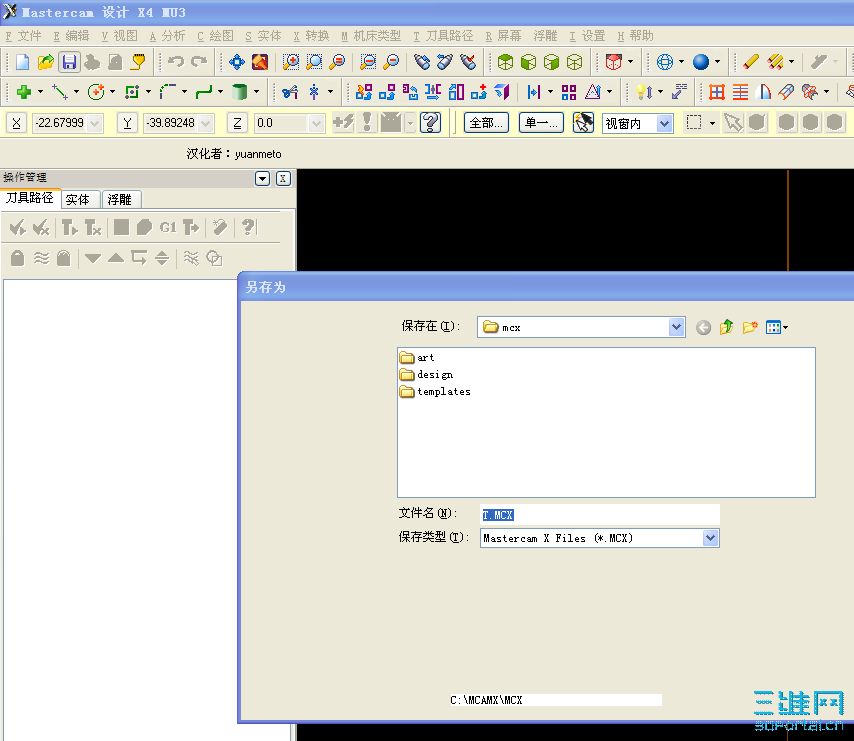Click the Go back arrow in Save As dialog
Viewport: 854px width, 741px height.
[x=703, y=327]
